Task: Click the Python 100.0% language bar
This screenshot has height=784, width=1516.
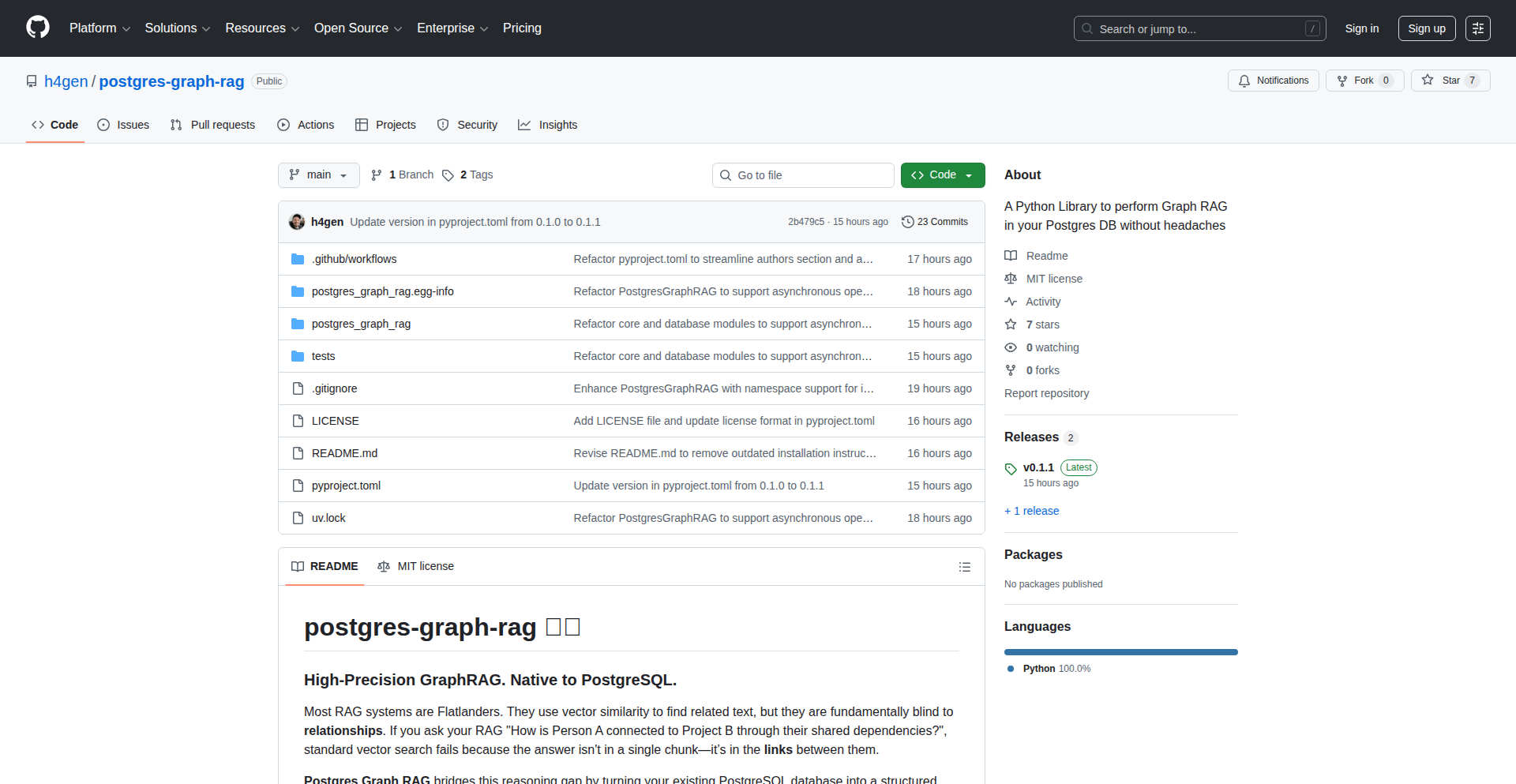Action: (1120, 651)
